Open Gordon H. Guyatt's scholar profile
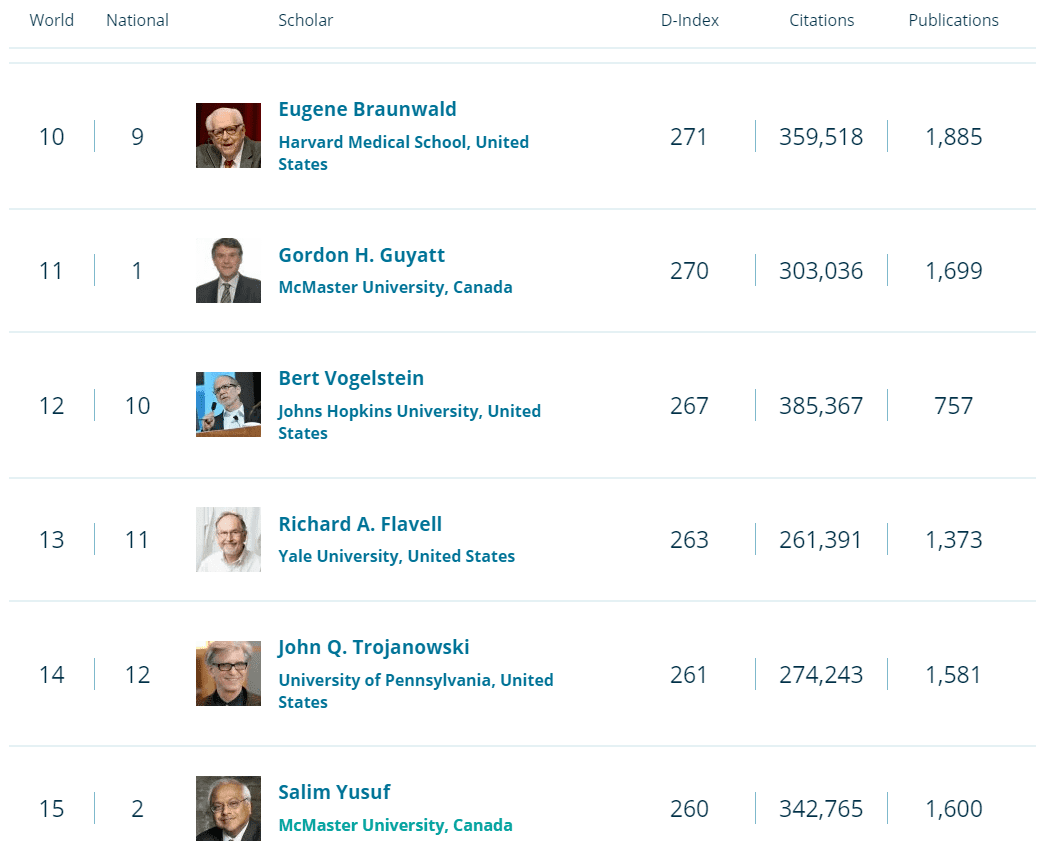 coord(362,255)
